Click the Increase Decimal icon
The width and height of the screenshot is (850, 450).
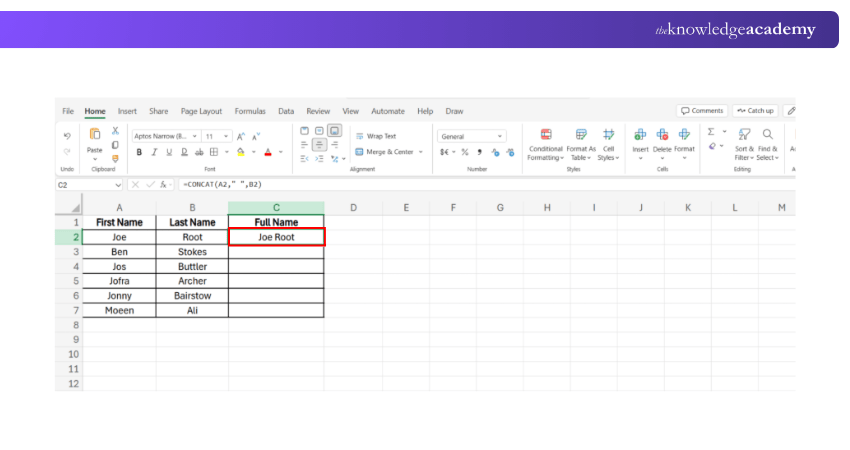tap(495, 152)
